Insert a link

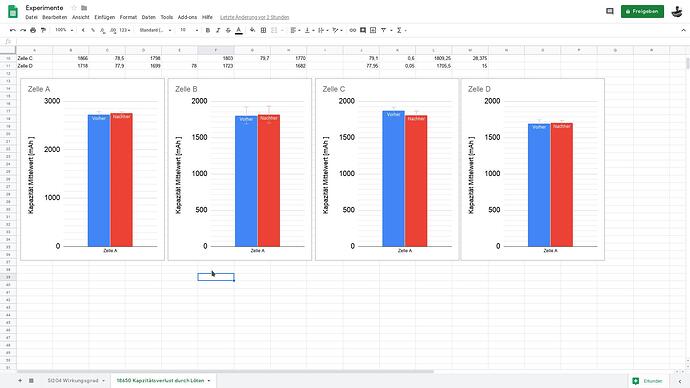pyautogui.click(x=352, y=30)
